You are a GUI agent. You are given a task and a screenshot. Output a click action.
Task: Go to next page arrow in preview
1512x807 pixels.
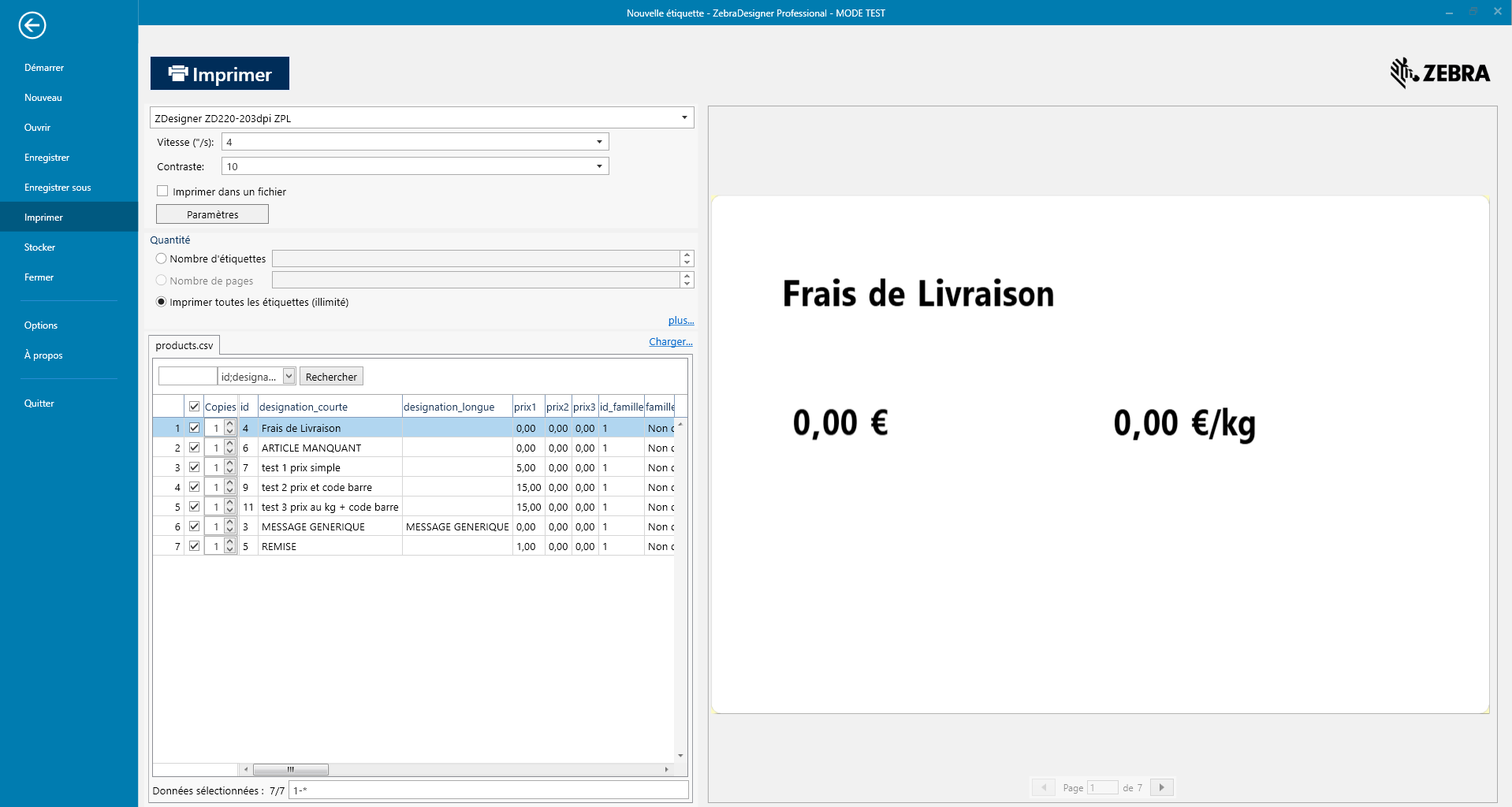(x=1161, y=787)
